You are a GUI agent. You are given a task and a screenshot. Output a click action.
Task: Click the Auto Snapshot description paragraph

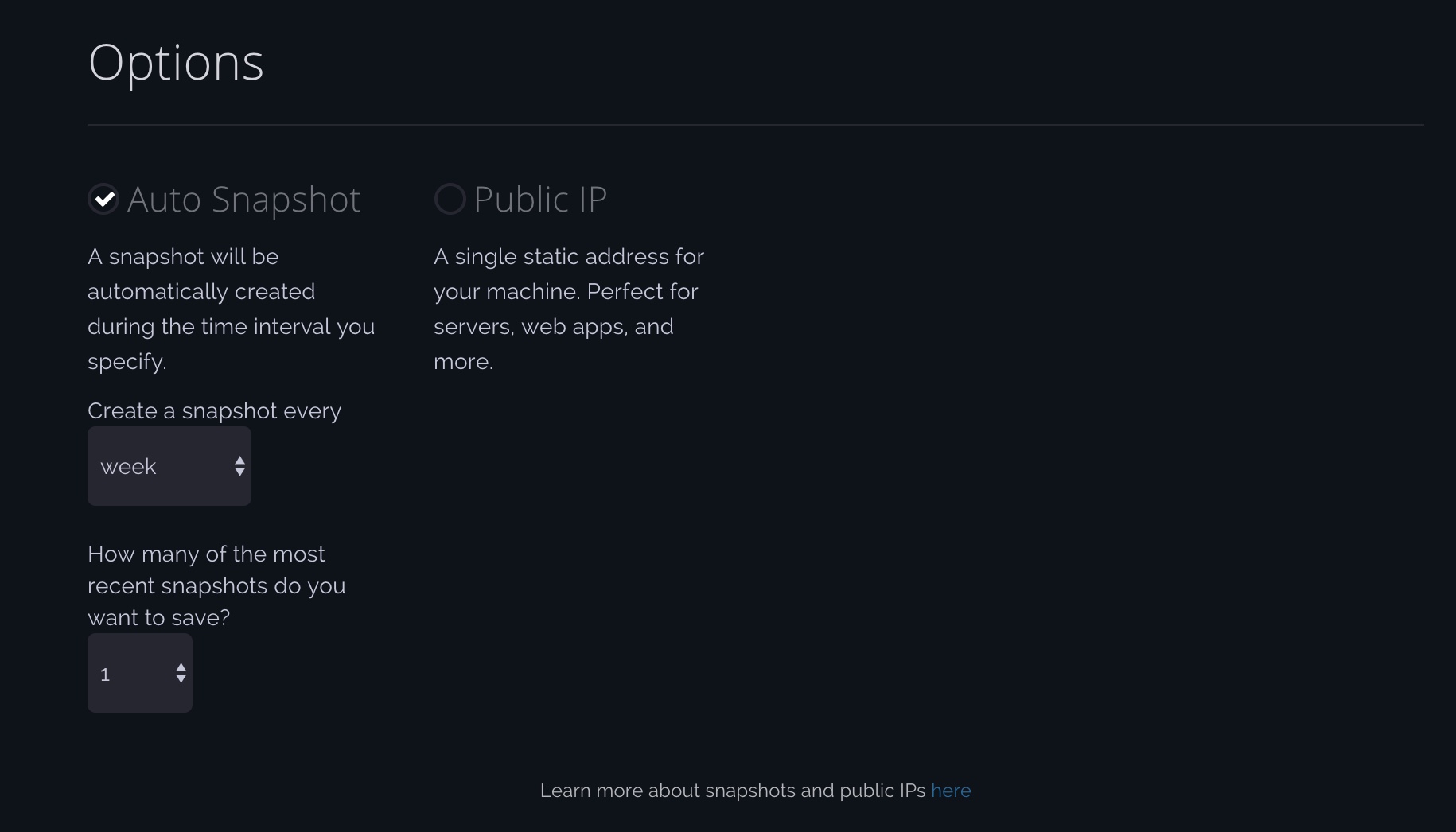point(231,309)
